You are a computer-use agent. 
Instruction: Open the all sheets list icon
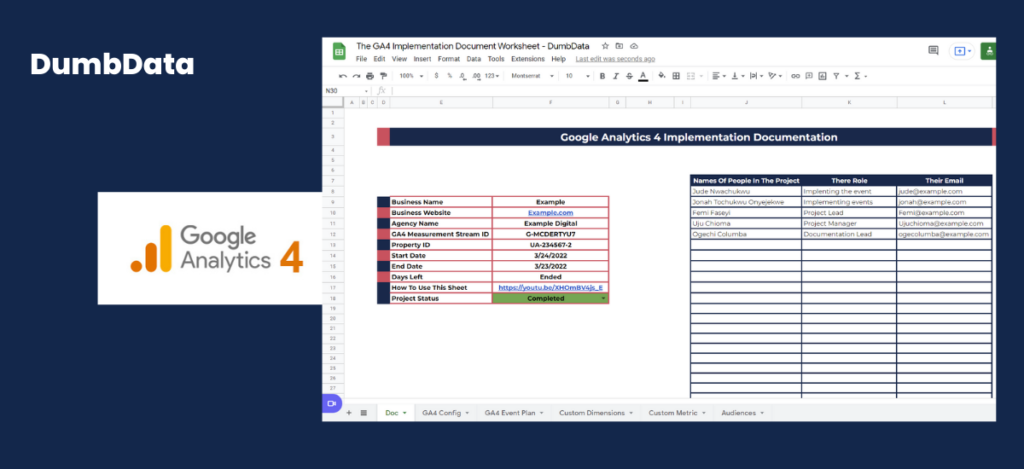[364, 413]
